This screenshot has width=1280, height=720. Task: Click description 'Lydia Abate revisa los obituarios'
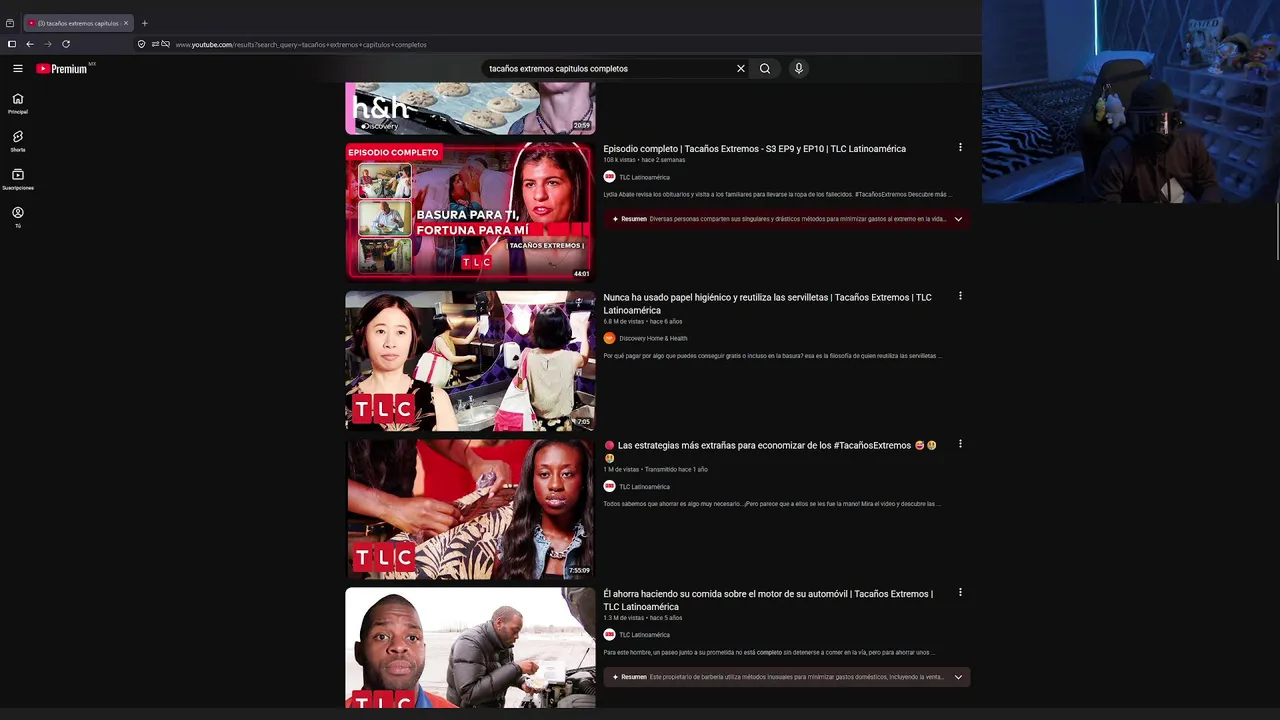click(x=777, y=195)
